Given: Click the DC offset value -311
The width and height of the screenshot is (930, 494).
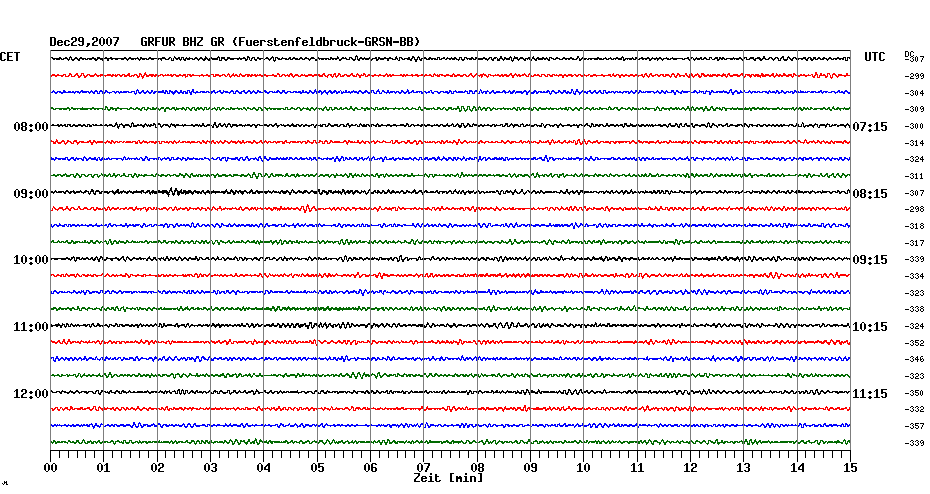Looking at the screenshot, I should pos(915,177).
